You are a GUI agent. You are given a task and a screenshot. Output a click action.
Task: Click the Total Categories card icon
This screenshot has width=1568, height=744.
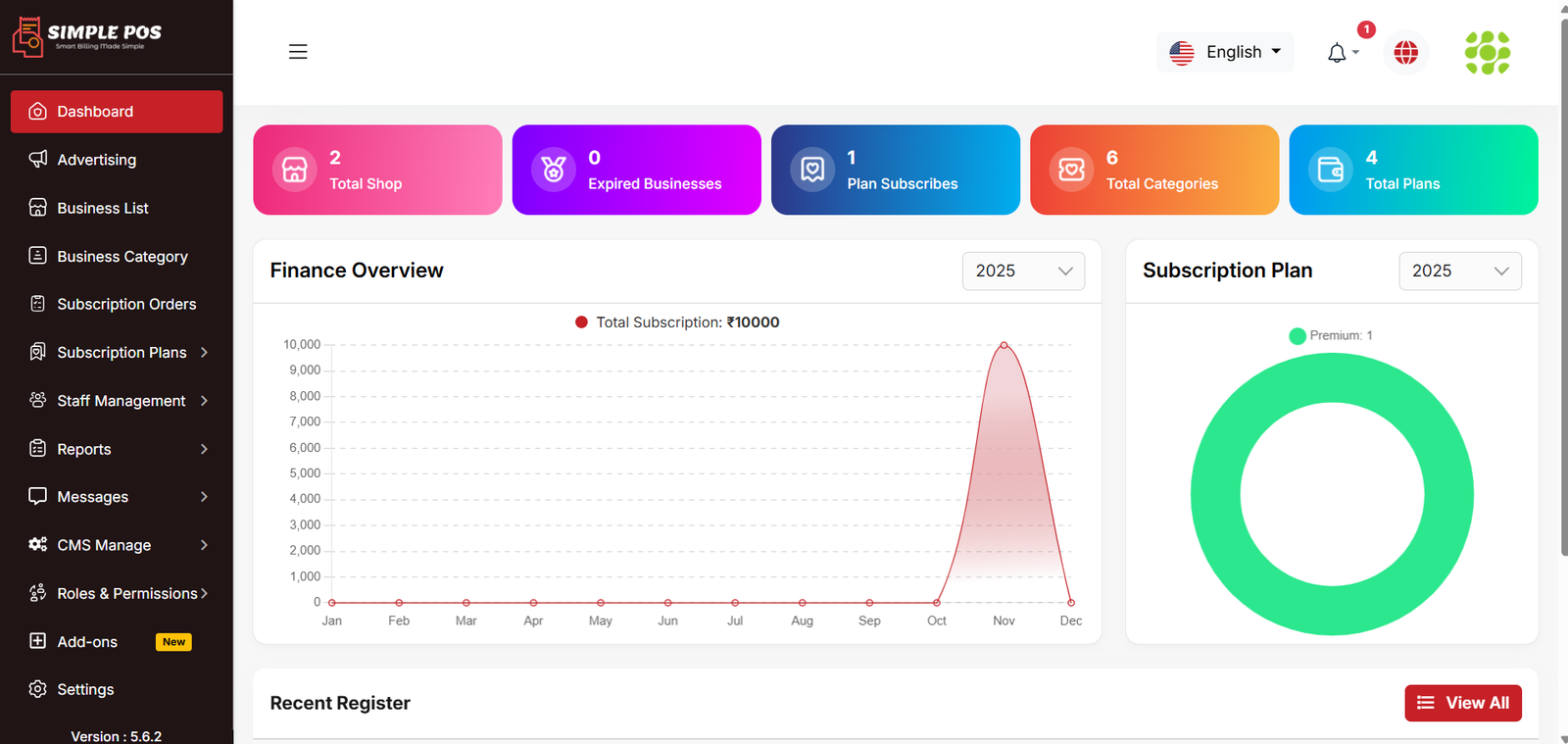pyautogui.click(x=1071, y=170)
